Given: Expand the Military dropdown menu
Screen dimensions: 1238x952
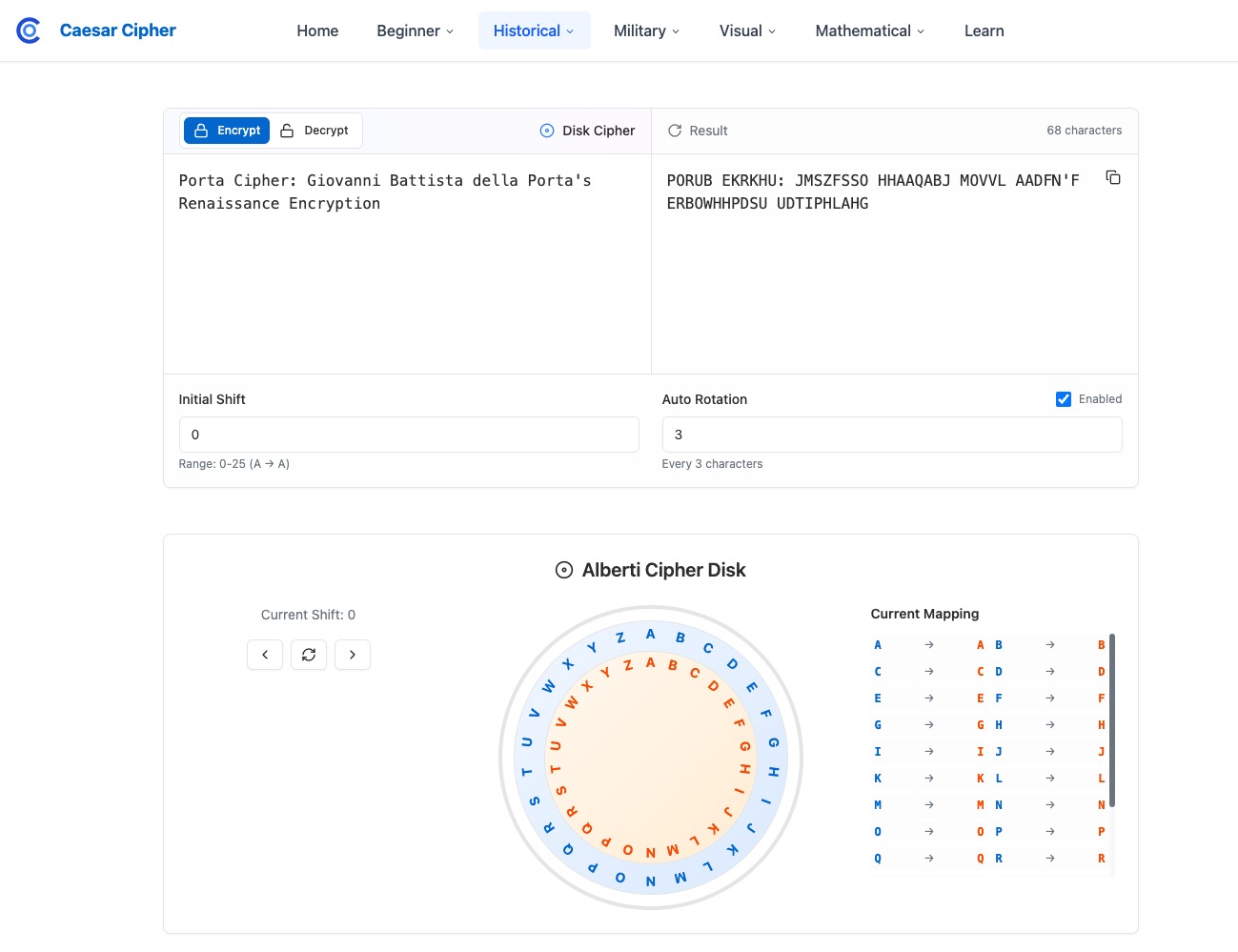Looking at the screenshot, I should [x=646, y=31].
